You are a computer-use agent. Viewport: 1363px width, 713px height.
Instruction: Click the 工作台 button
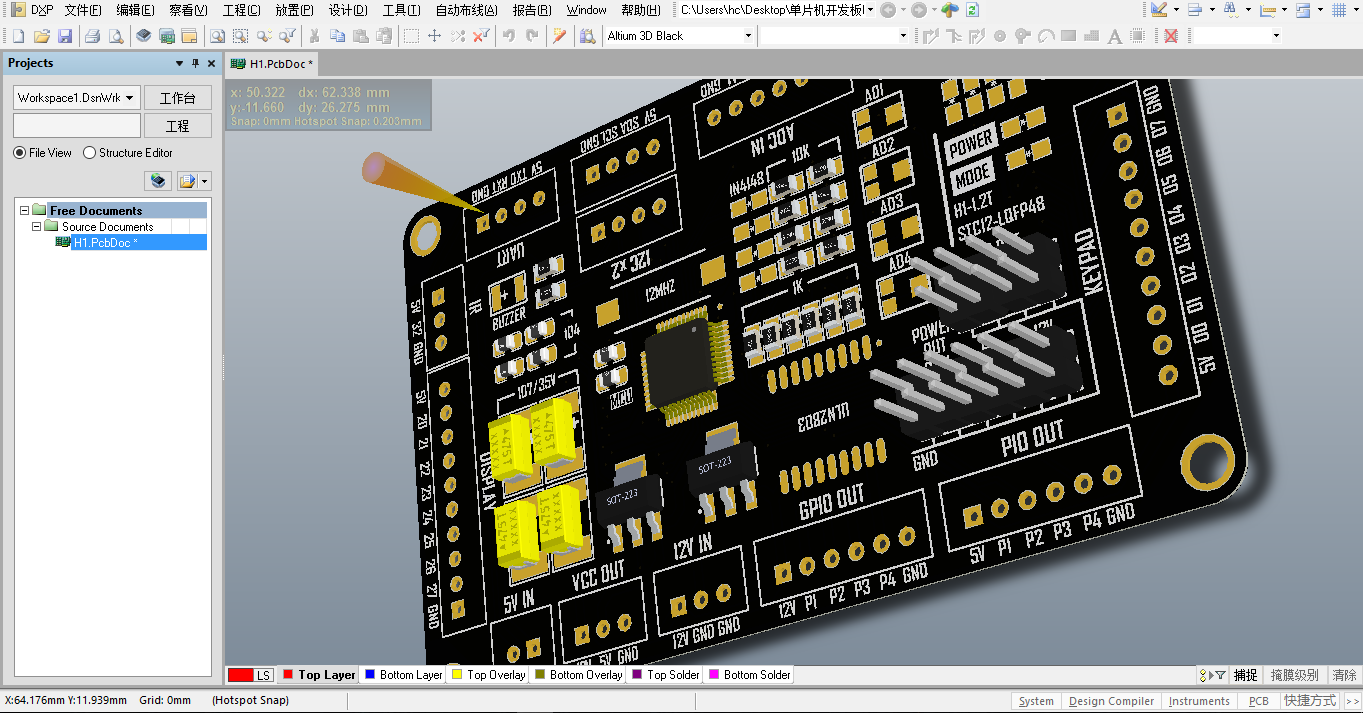177,98
